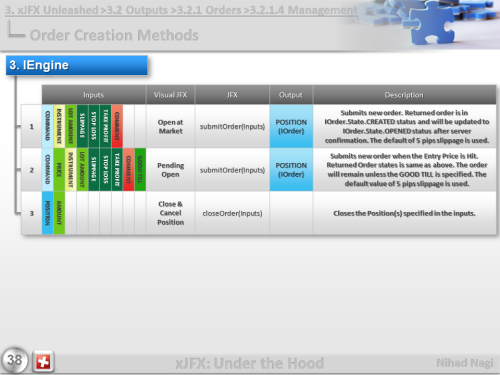Click the Order Creation Methods title
The height and width of the screenshot is (375, 500).
tap(114, 35)
